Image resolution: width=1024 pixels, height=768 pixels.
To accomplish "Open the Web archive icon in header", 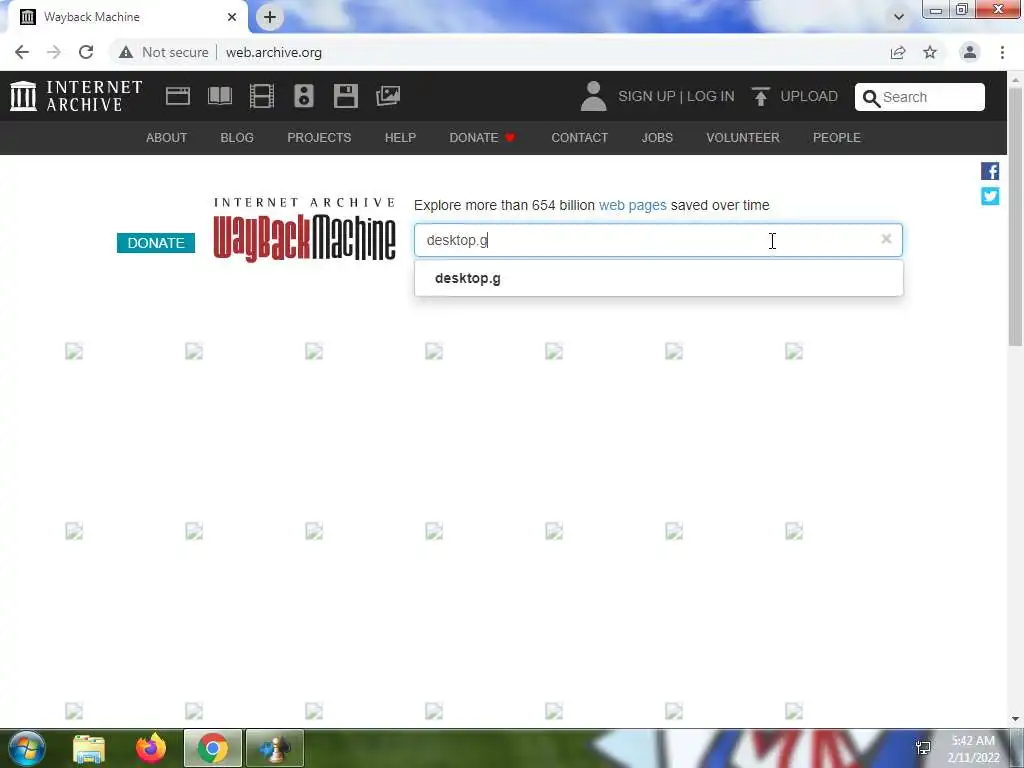I will tap(178, 96).
